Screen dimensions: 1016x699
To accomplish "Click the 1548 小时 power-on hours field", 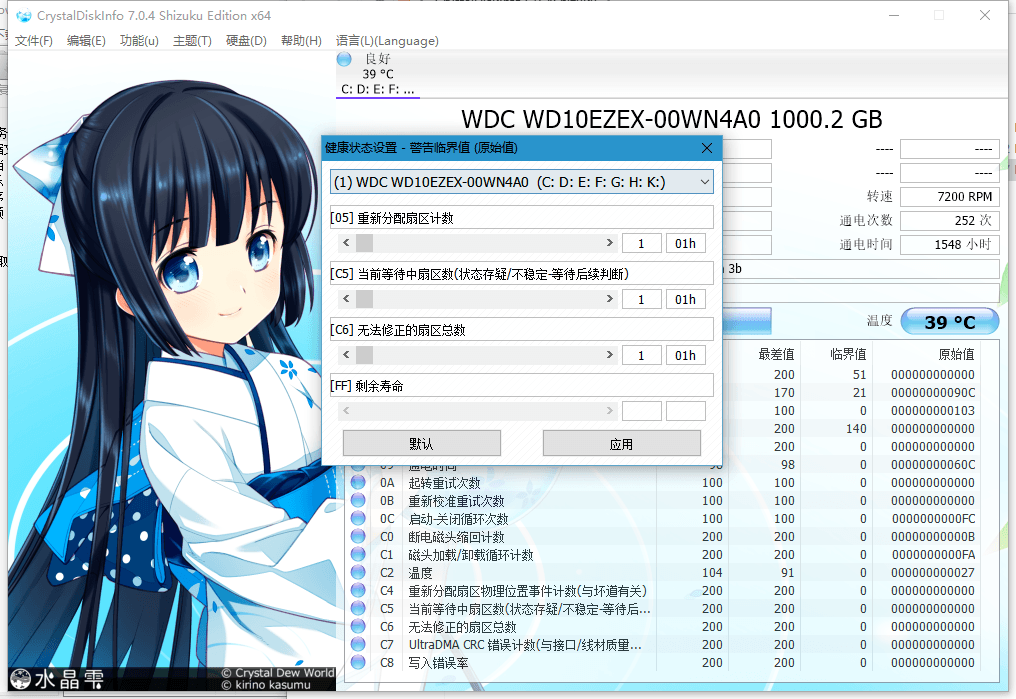I will [950, 244].
